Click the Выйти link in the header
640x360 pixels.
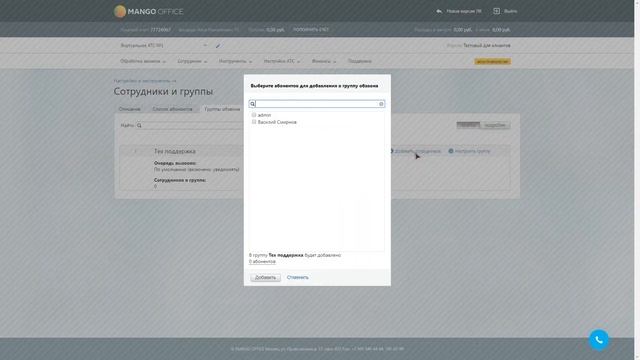[510, 11]
